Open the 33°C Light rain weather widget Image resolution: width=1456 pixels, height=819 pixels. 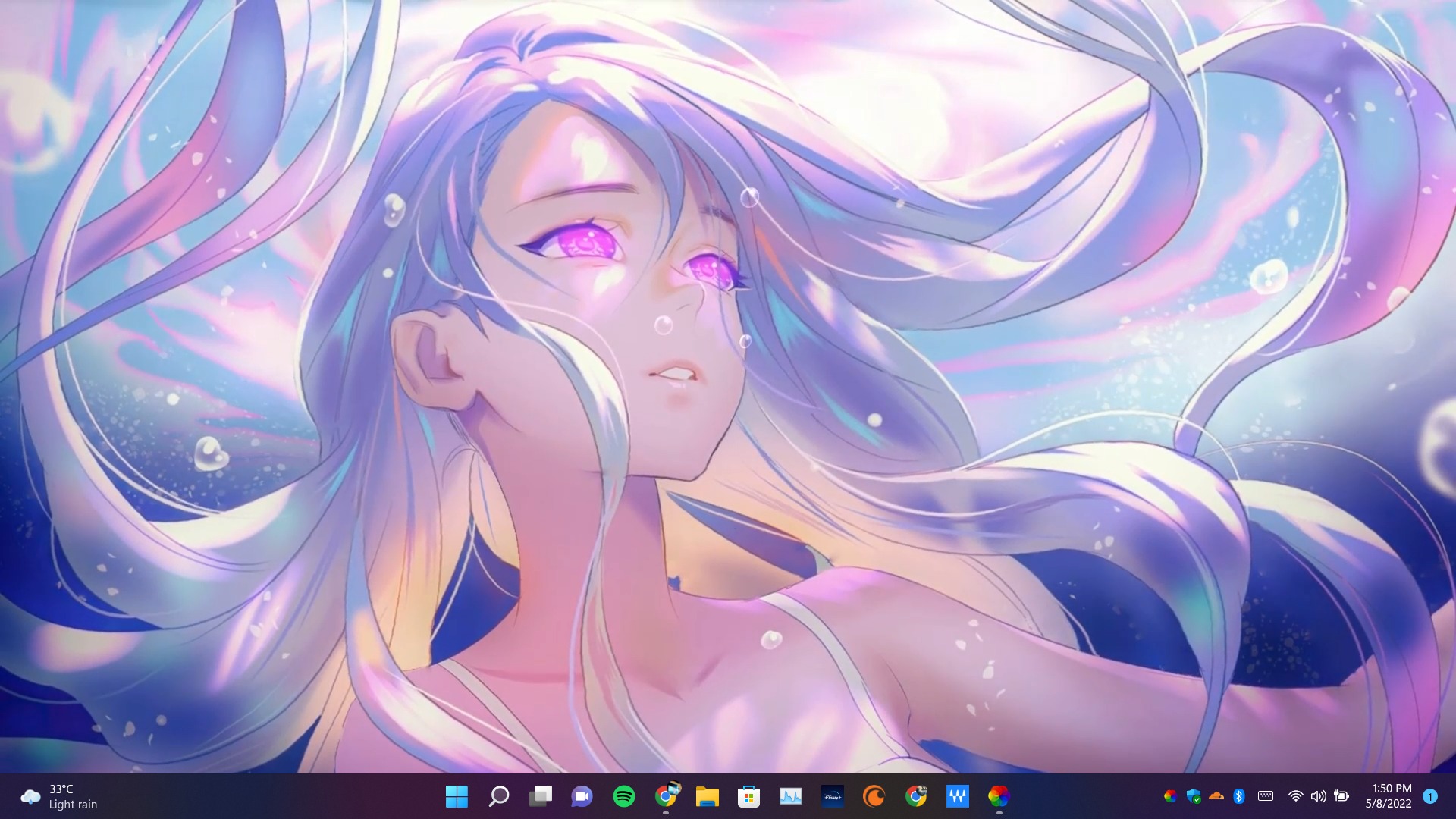(x=60, y=796)
